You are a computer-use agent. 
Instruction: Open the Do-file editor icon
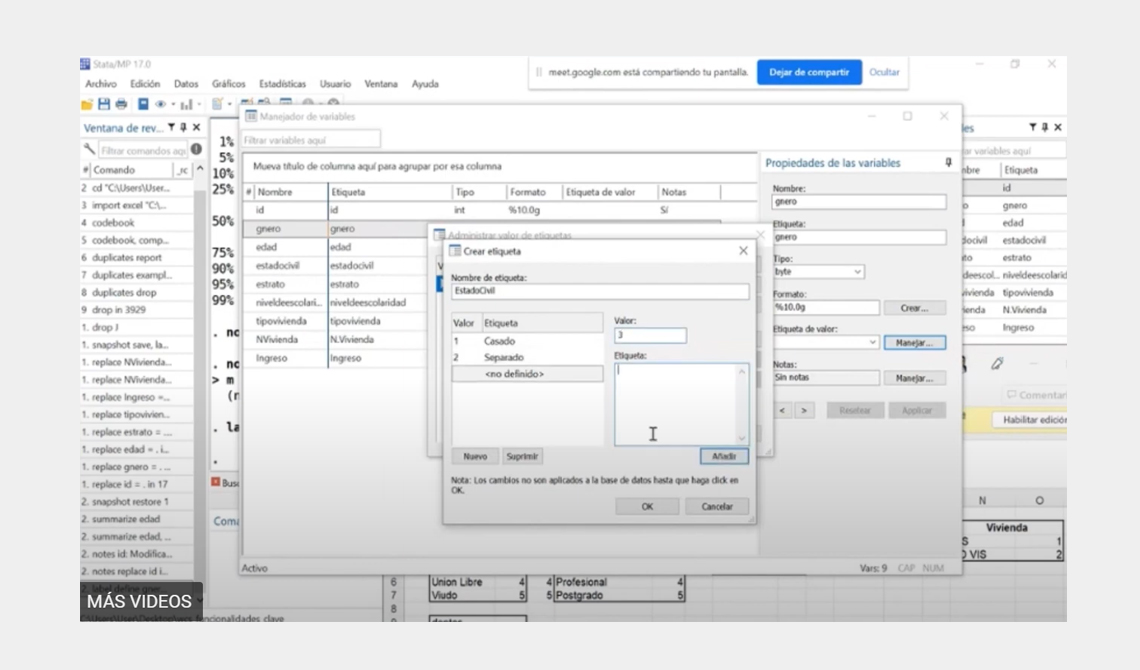coord(217,105)
